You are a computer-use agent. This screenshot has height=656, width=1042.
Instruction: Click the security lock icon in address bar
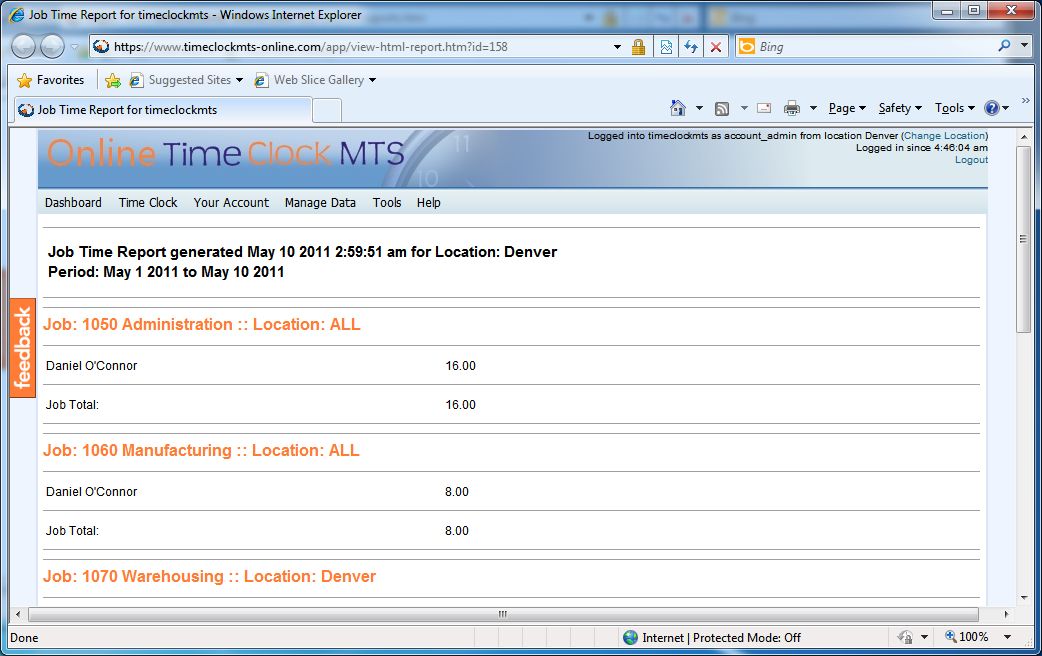(x=638, y=47)
